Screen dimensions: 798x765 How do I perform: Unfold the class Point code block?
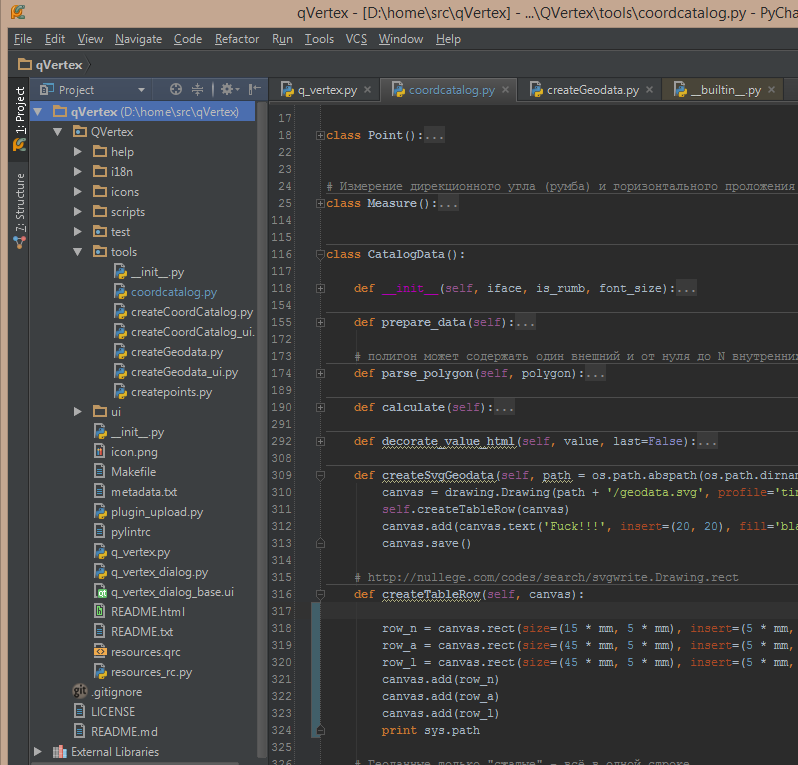pyautogui.click(x=320, y=135)
